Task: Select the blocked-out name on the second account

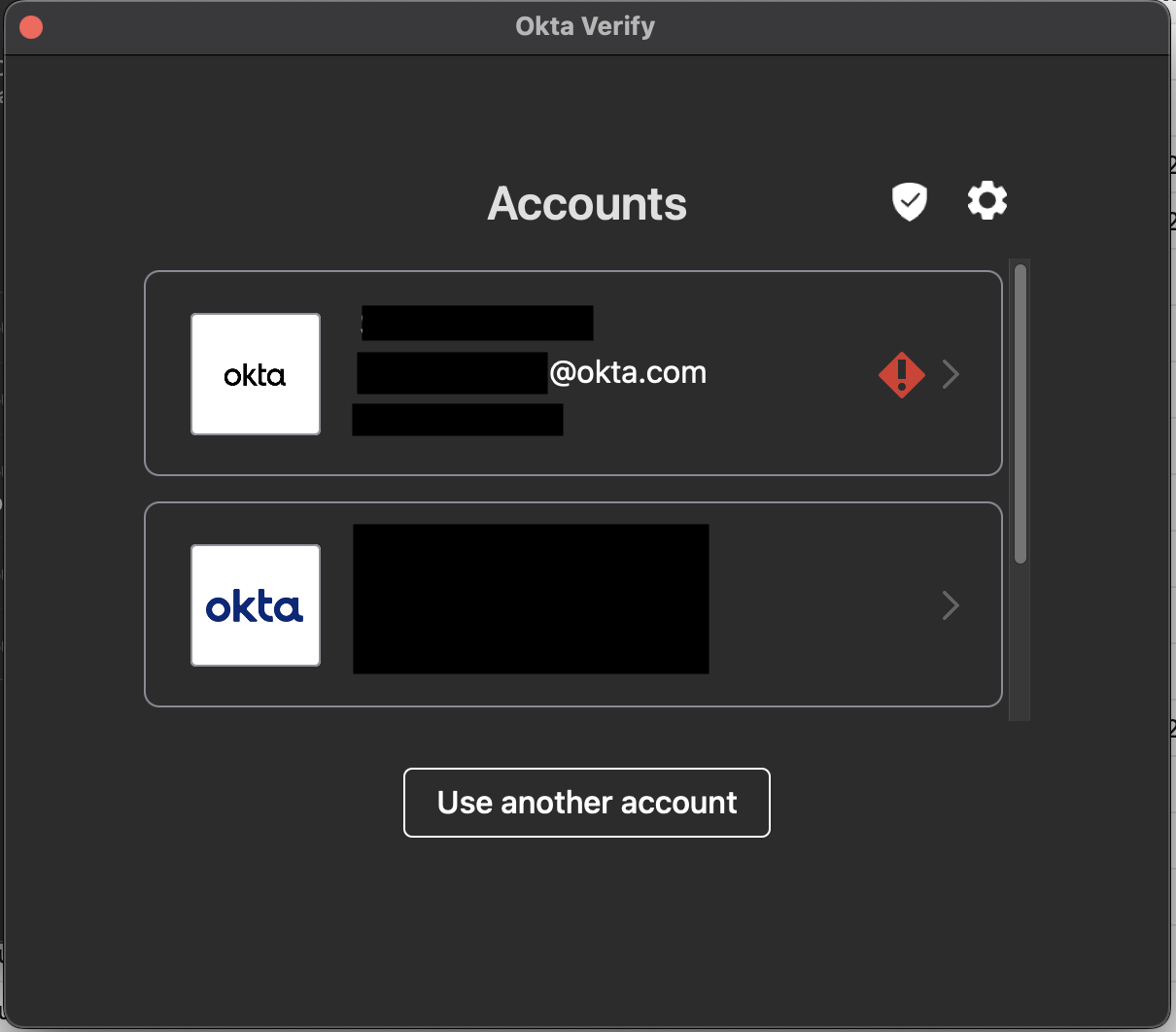Action: (530, 599)
